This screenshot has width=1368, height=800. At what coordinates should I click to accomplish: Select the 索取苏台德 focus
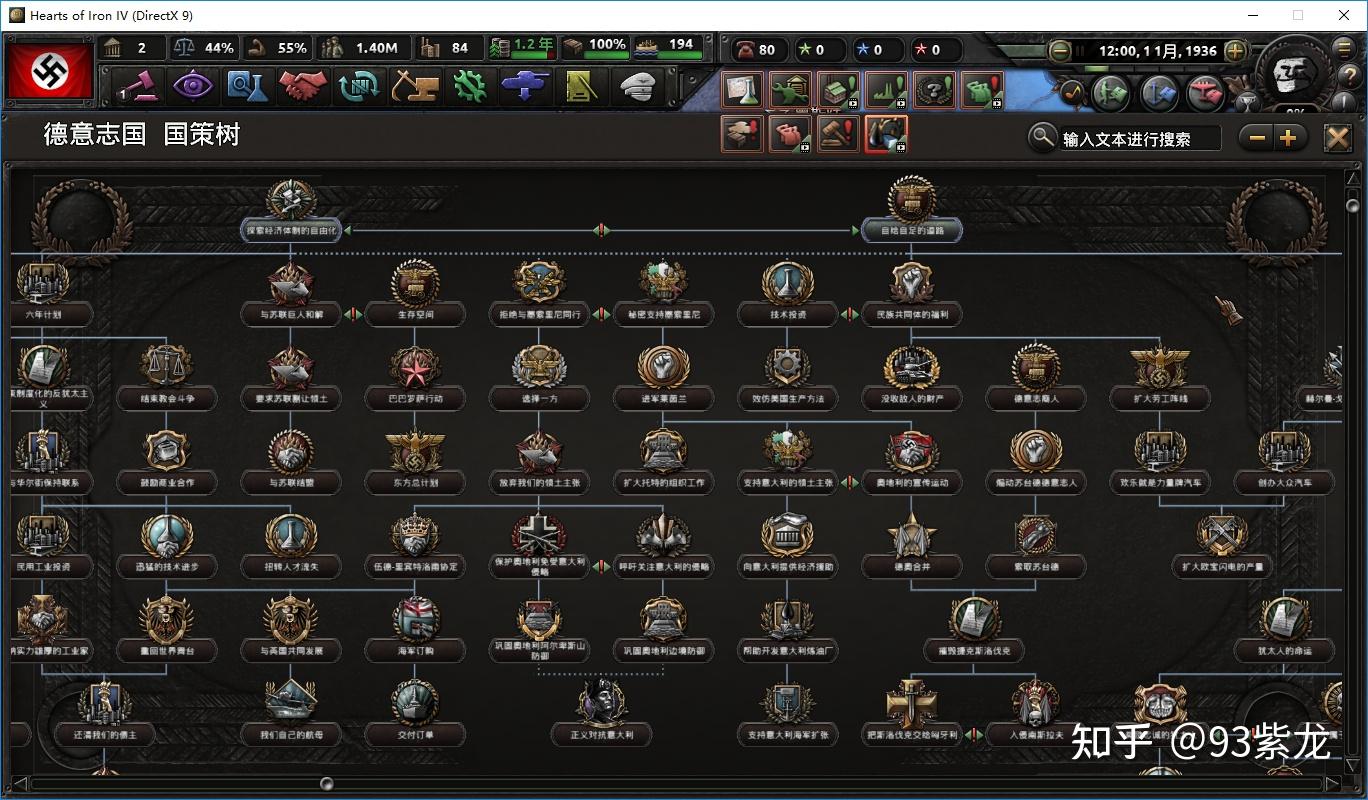pyautogui.click(x=1035, y=548)
